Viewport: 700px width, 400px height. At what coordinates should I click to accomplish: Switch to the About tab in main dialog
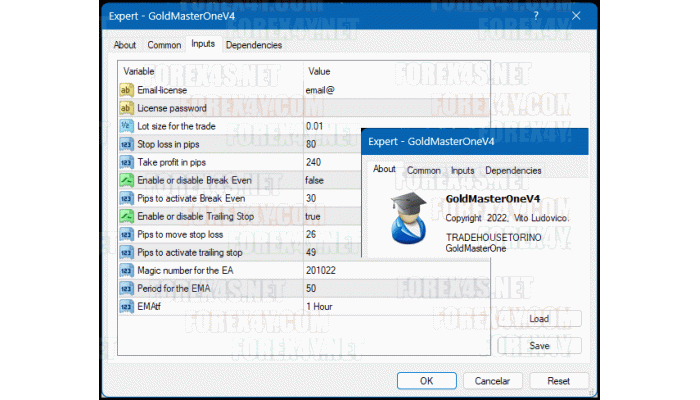[125, 45]
